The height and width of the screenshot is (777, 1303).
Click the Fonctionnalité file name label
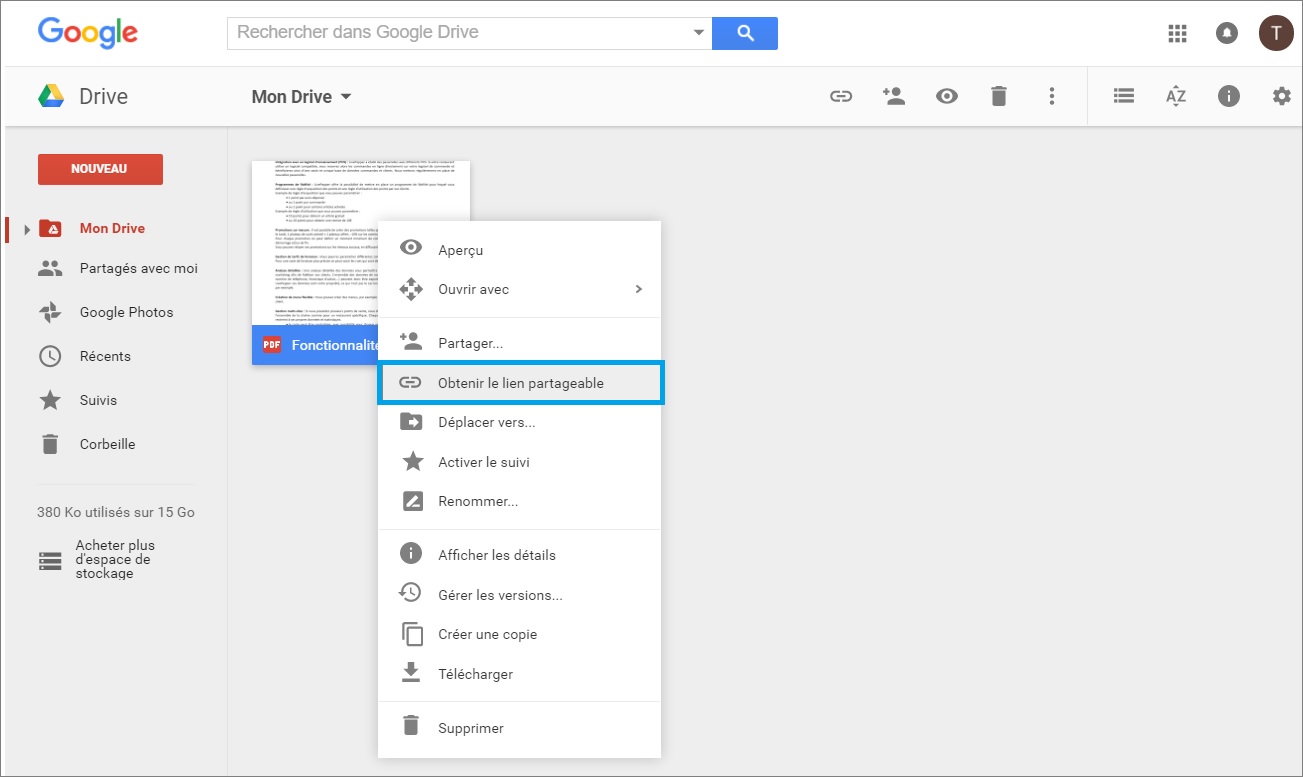coord(336,345)
